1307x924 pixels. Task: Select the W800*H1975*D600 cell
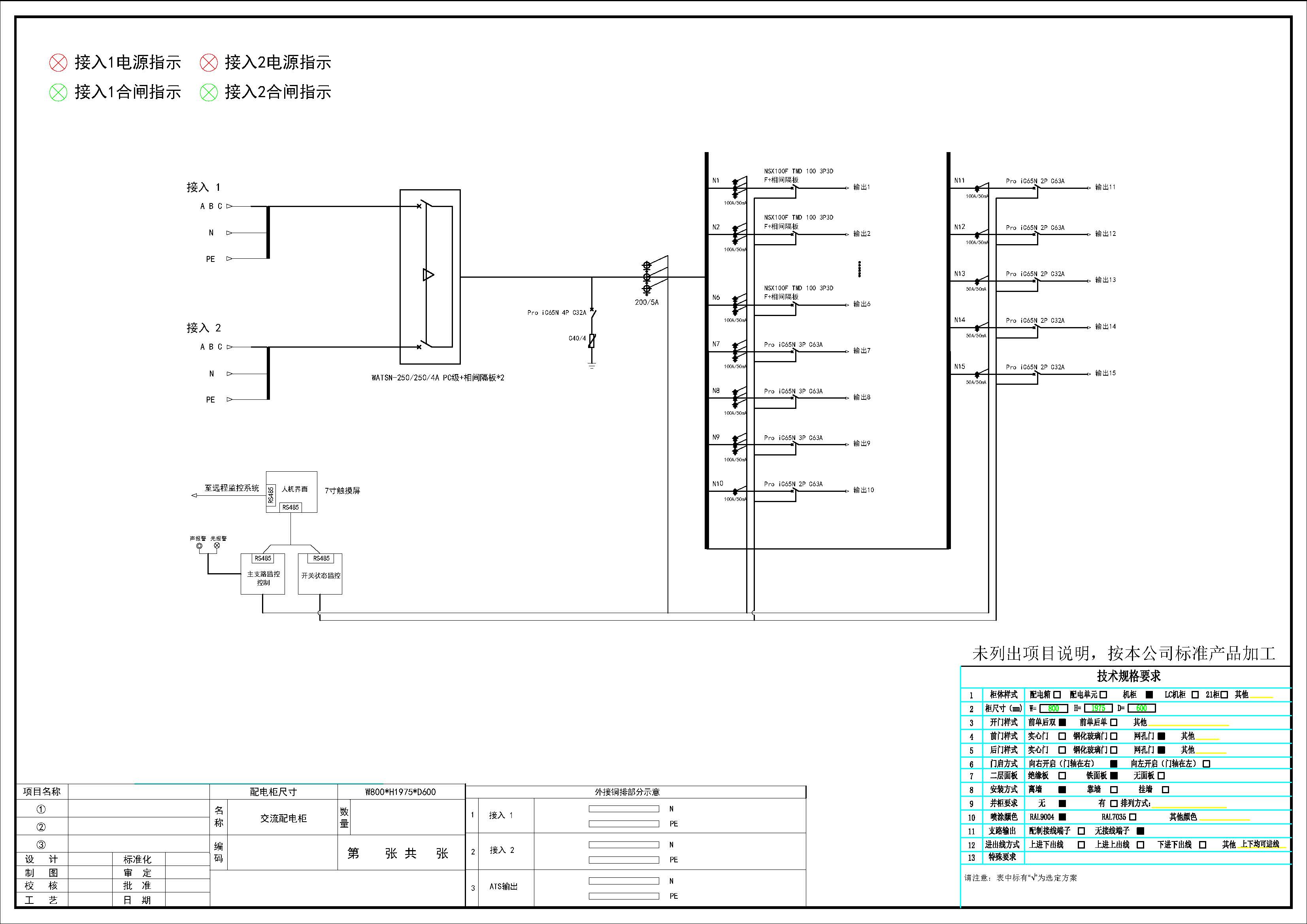(x=401, y=792)
